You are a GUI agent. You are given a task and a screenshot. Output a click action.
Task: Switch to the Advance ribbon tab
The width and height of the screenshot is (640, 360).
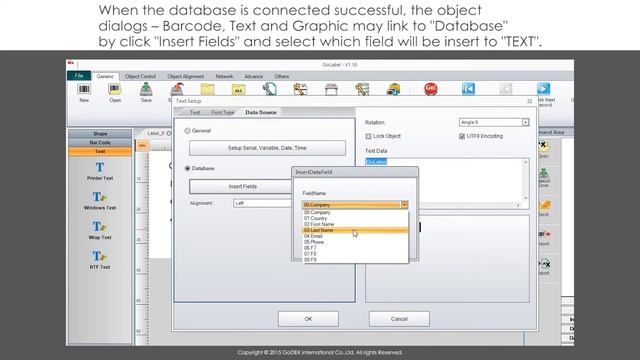click(x=253, y=76)
